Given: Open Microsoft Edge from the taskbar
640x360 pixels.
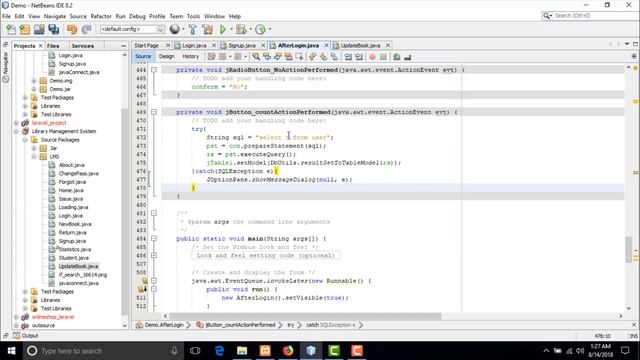Looking at the screenshot, I should 219,351.
